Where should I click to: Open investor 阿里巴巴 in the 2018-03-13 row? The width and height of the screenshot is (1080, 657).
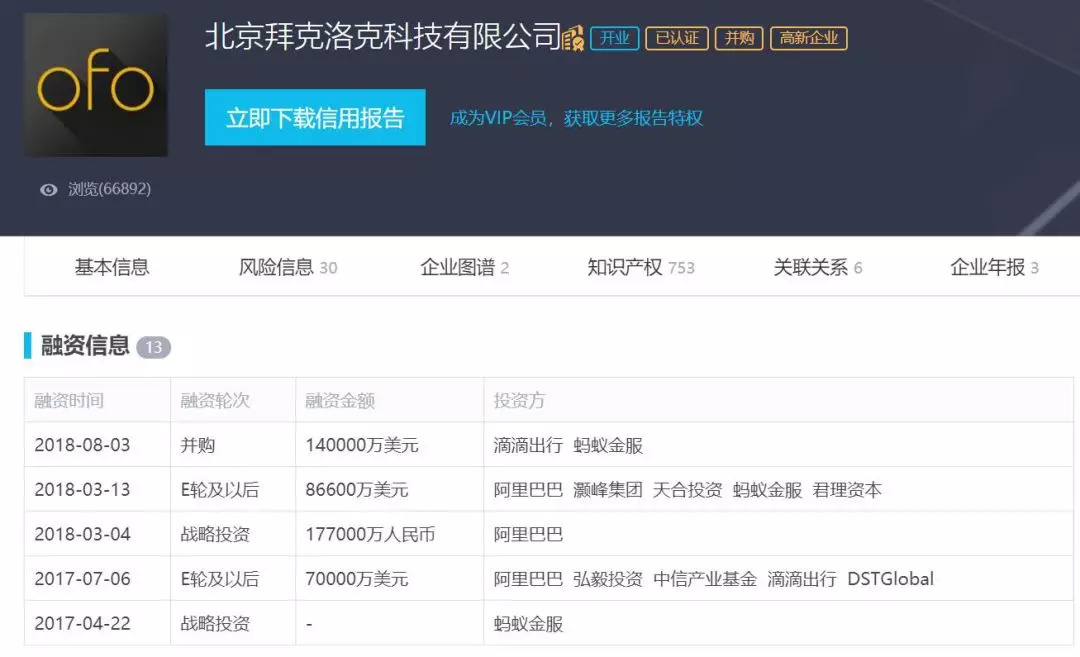[528, 490]
